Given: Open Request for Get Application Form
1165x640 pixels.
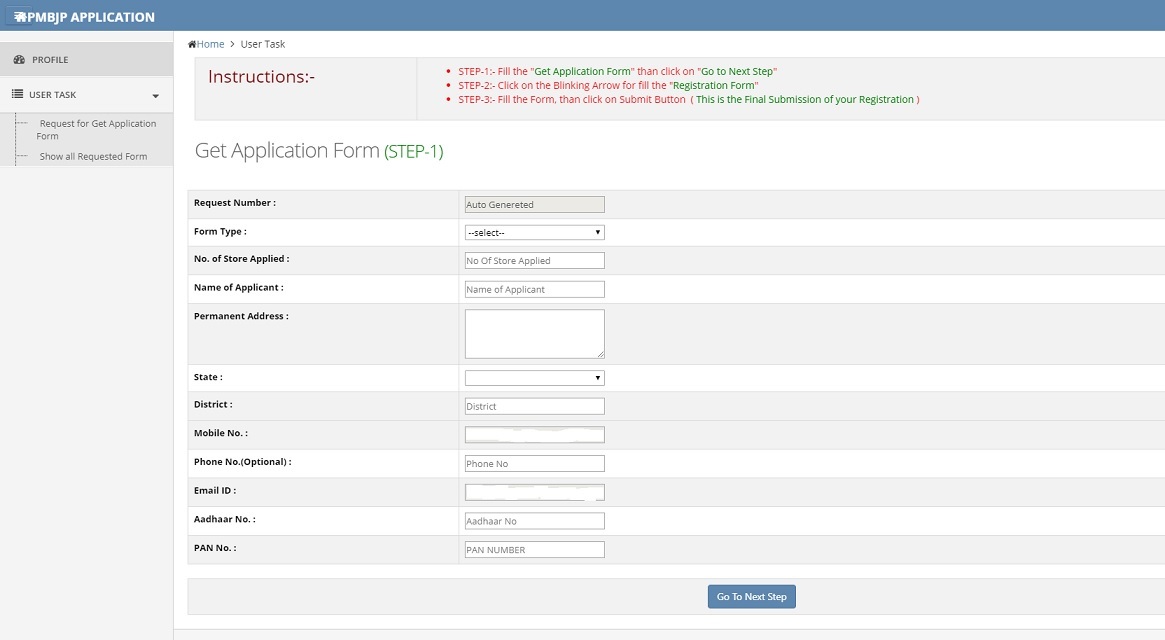Looking at the screenshot, I should 97,128.
